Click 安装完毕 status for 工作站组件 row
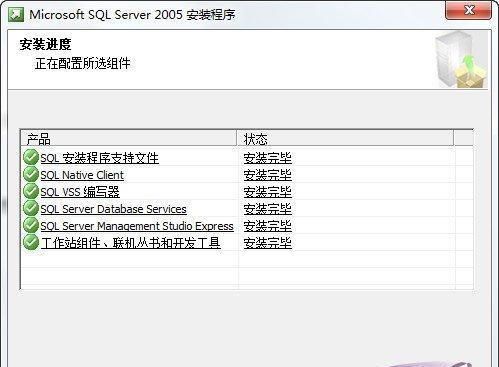499x367 pixels. [x=268, y=243]
